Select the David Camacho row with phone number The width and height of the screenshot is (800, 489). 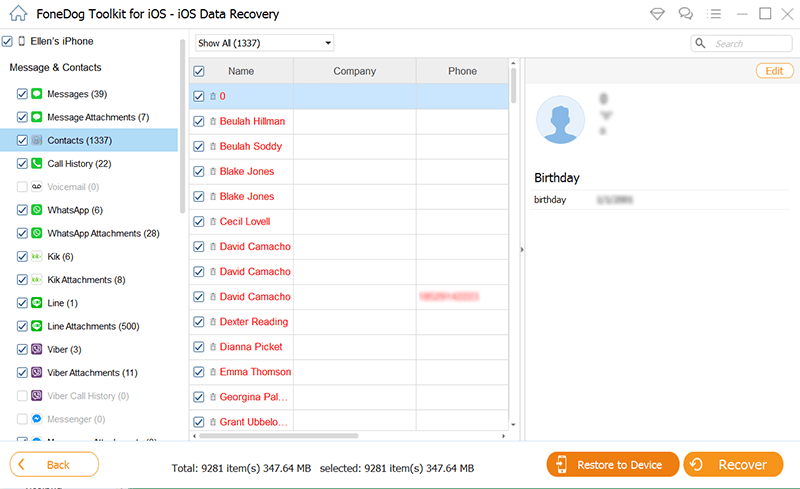349,297
